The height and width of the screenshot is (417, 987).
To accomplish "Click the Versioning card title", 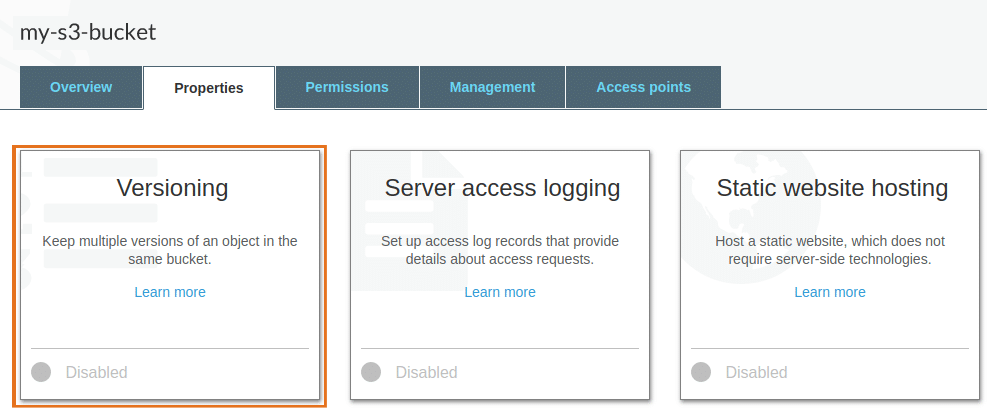I will 172,188.
